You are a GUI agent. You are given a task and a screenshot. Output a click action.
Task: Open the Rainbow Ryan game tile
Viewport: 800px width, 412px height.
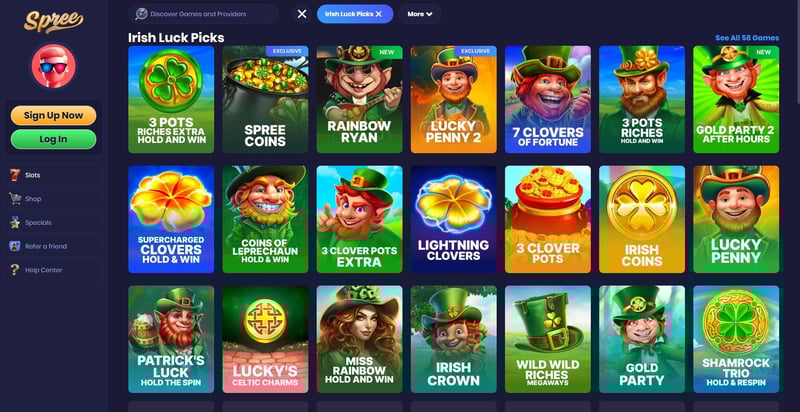click(359, 99)
